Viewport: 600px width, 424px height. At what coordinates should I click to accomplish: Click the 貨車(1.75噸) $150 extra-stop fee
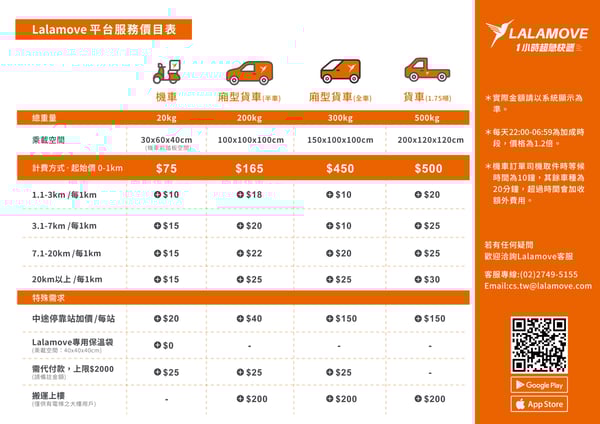pos(430,318)
